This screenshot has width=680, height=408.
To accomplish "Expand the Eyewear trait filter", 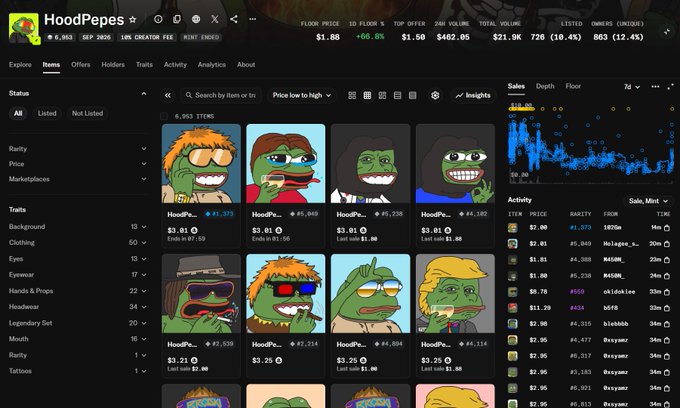I will (x=78, y=275).
